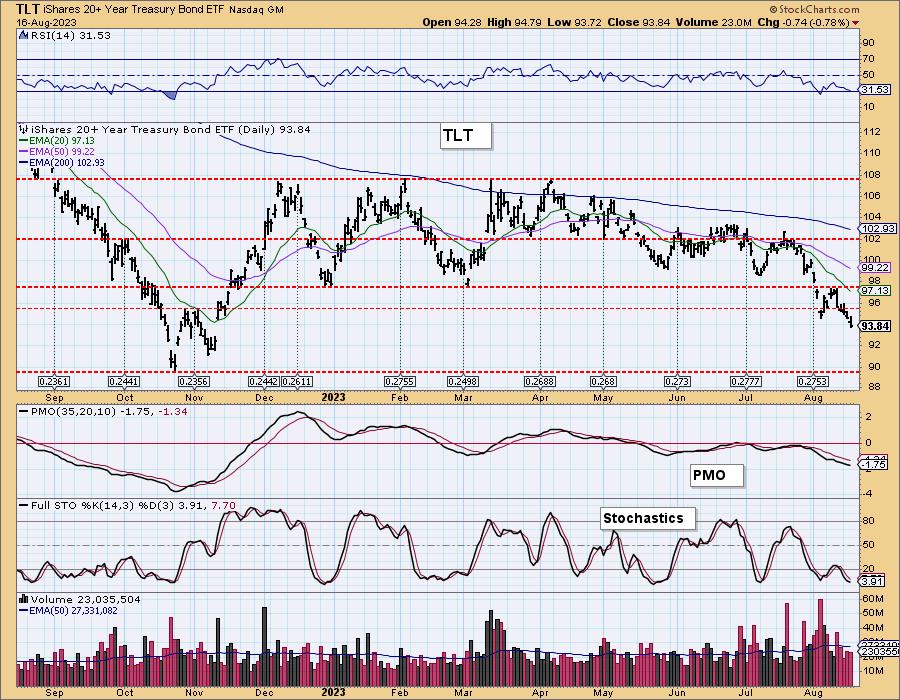Click the TLT ticker symbol in the header

[x=28, y=9]
